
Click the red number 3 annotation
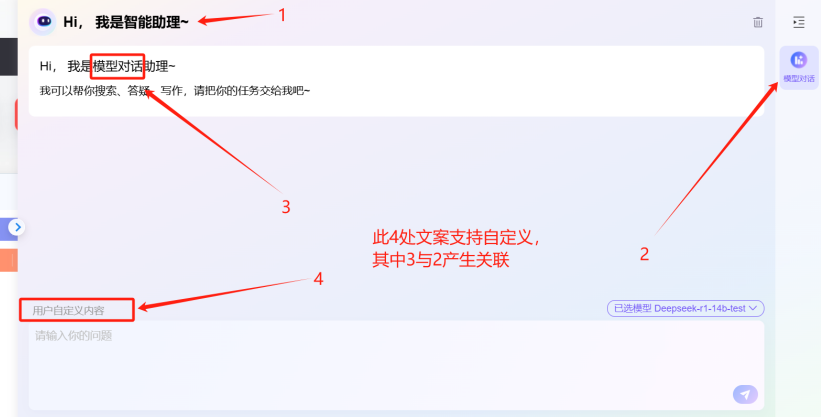click(x=285, y=207)
